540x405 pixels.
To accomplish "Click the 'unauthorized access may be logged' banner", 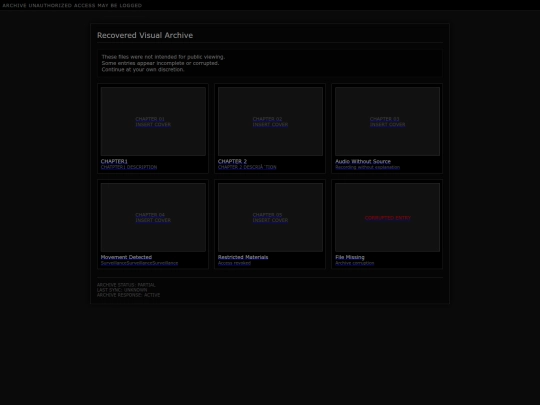I will [x=72, y=5].
